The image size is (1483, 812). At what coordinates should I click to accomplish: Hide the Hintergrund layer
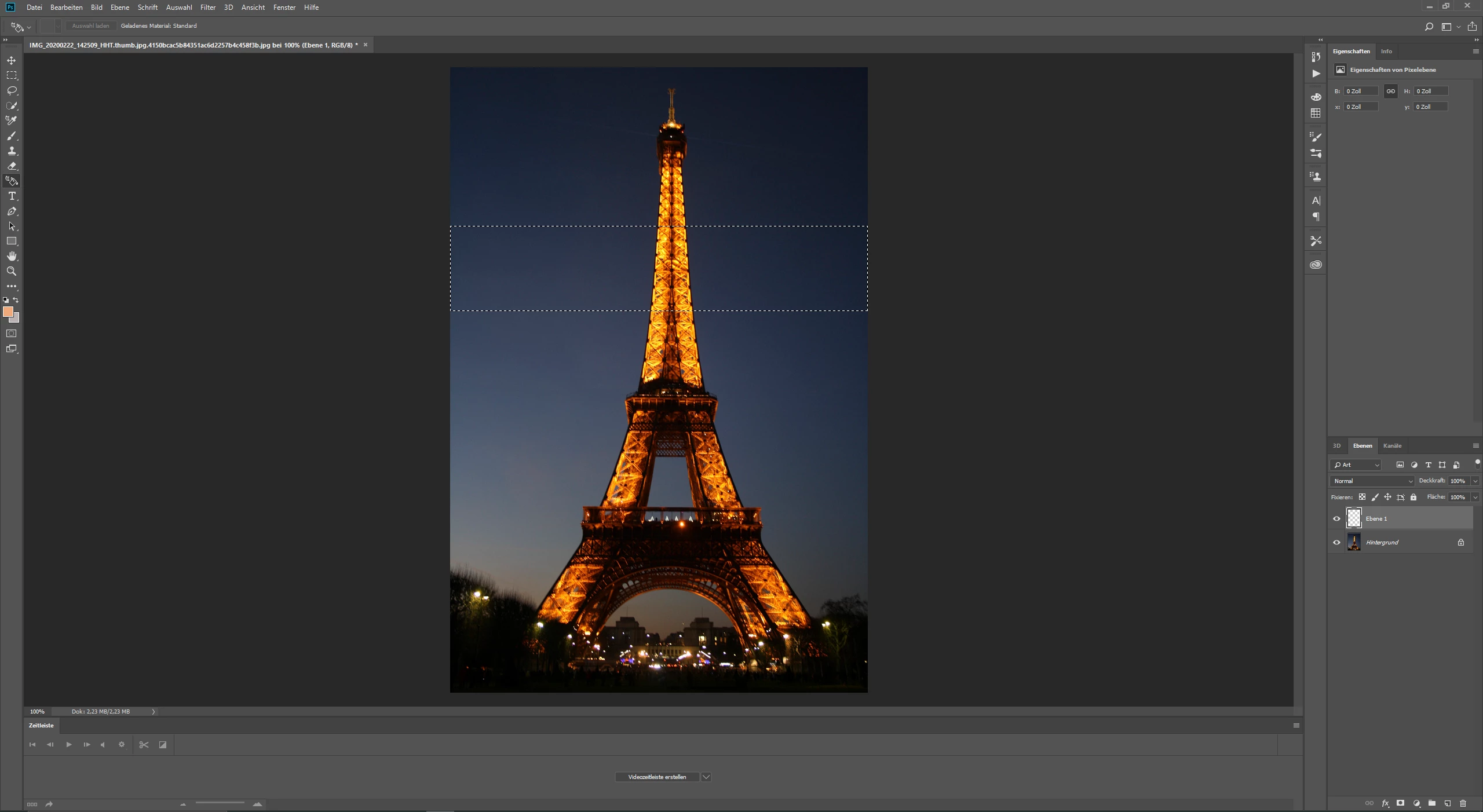(1337, 543)
